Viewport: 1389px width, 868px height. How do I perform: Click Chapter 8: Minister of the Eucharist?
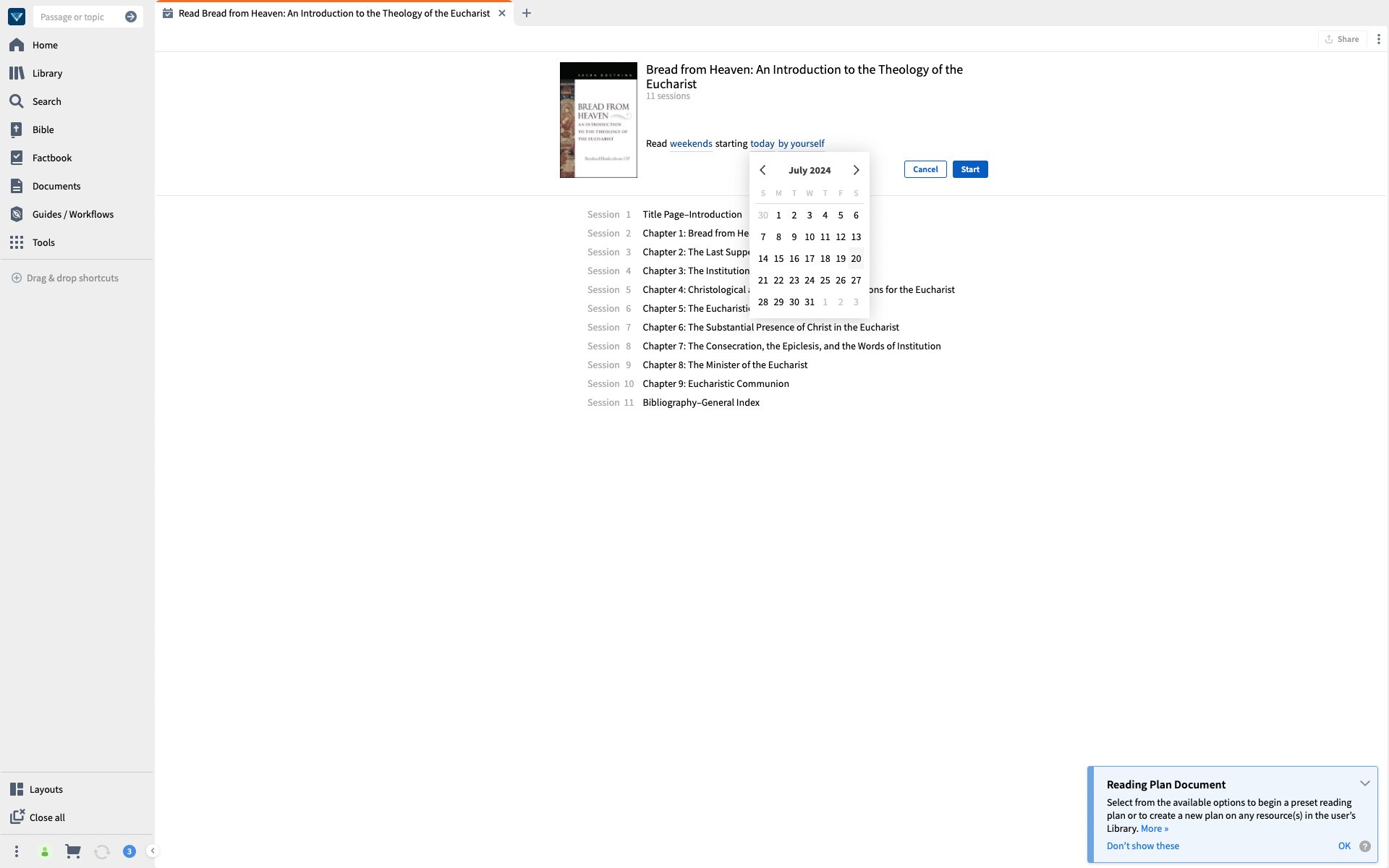pyautogui.click(x=725, y=365)
